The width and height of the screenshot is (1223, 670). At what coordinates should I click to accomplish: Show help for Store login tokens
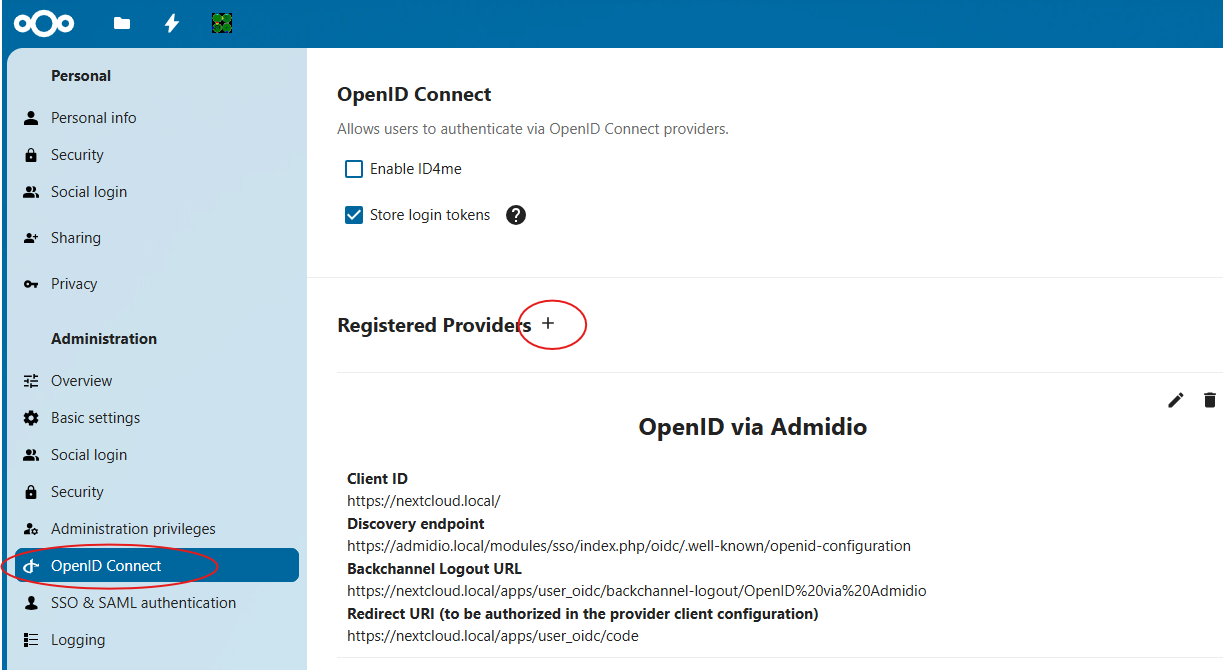click(516, 215)
